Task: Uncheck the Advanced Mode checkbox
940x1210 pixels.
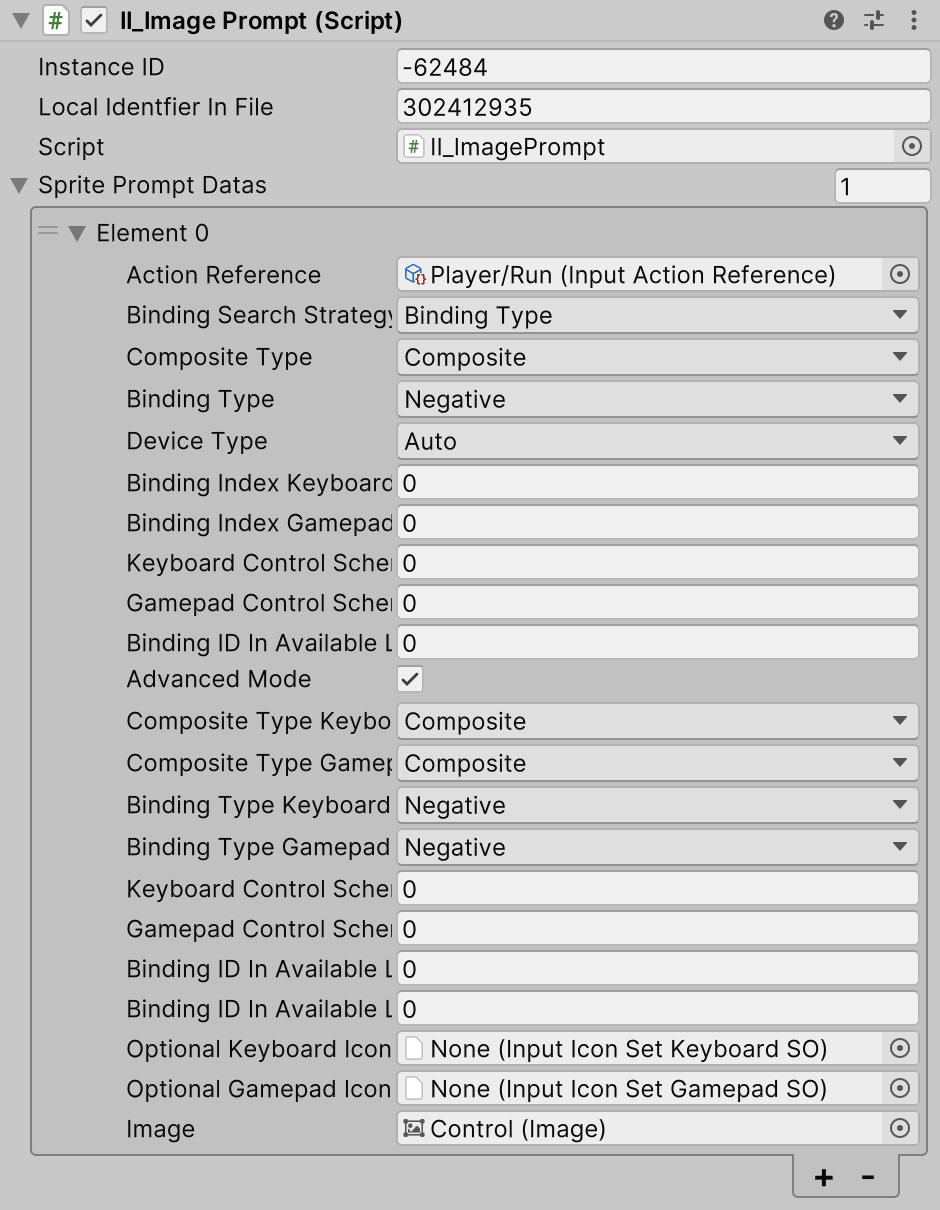Action: 408,679
